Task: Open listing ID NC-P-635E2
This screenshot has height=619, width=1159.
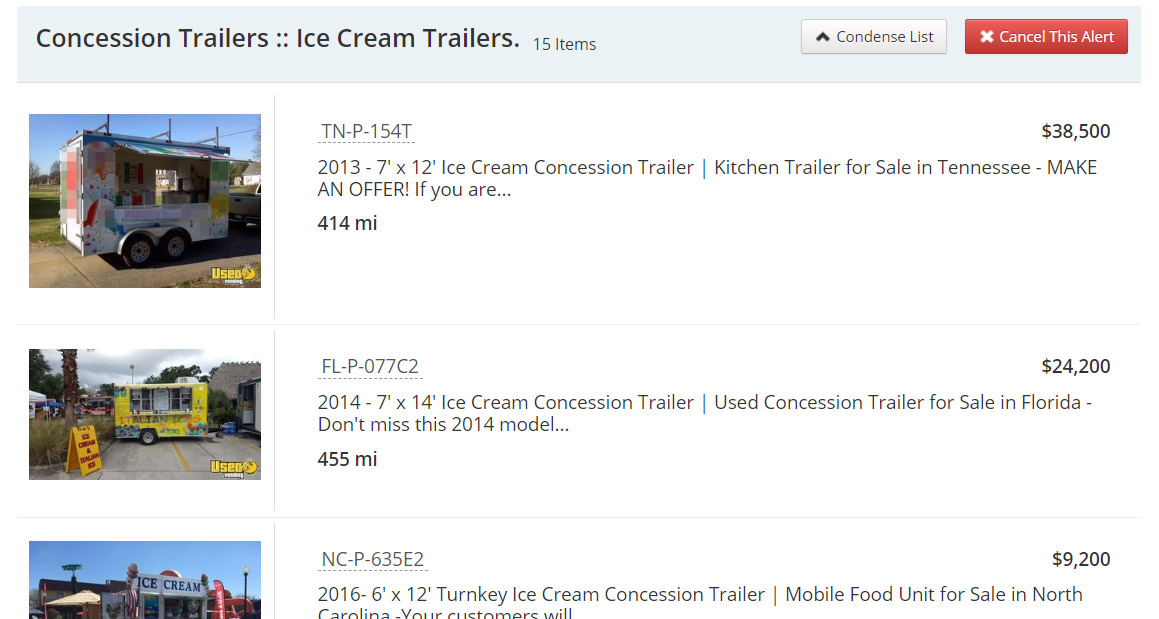Action: click(373, 559)
